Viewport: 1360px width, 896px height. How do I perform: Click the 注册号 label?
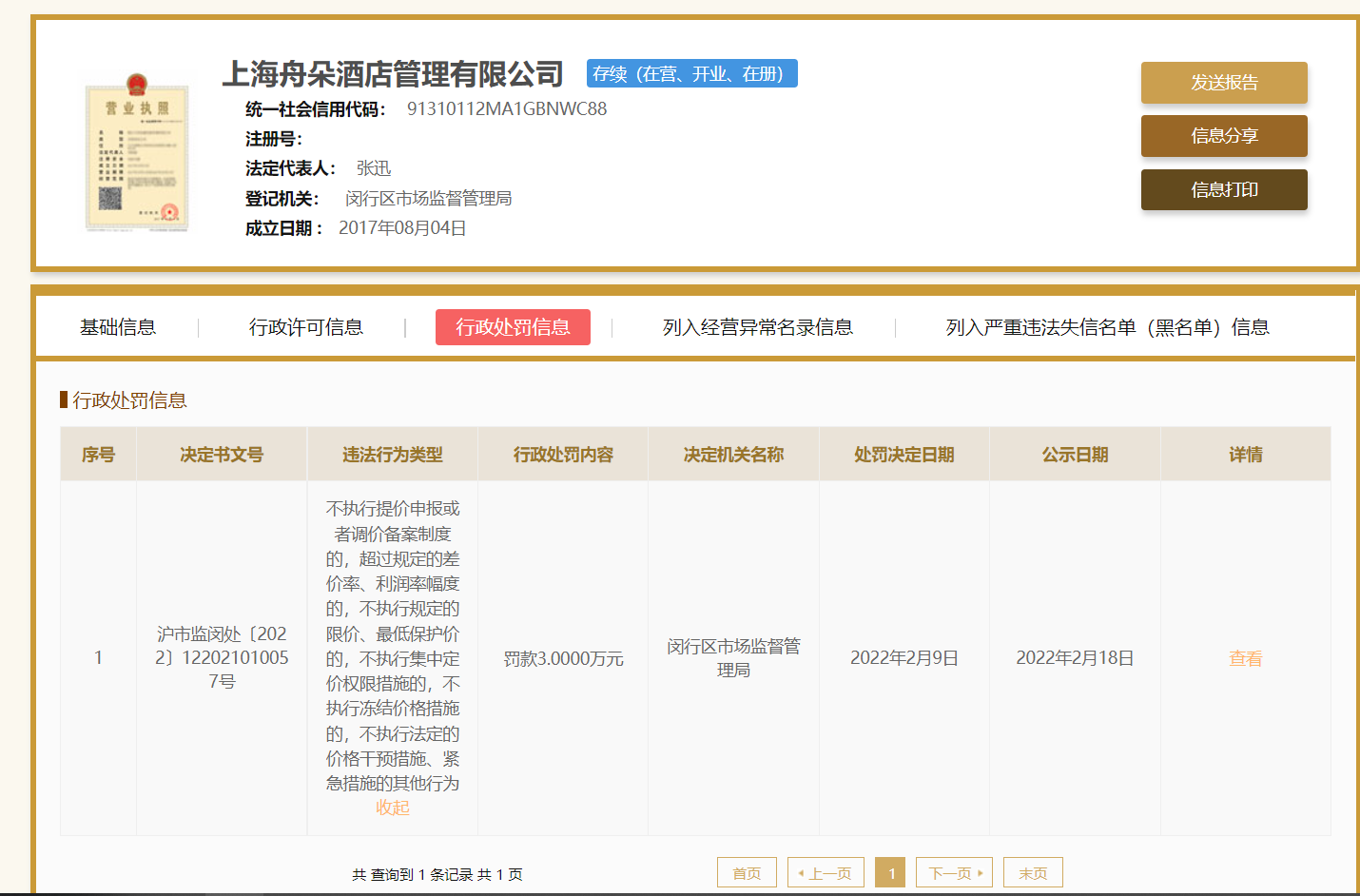(274, 139)
